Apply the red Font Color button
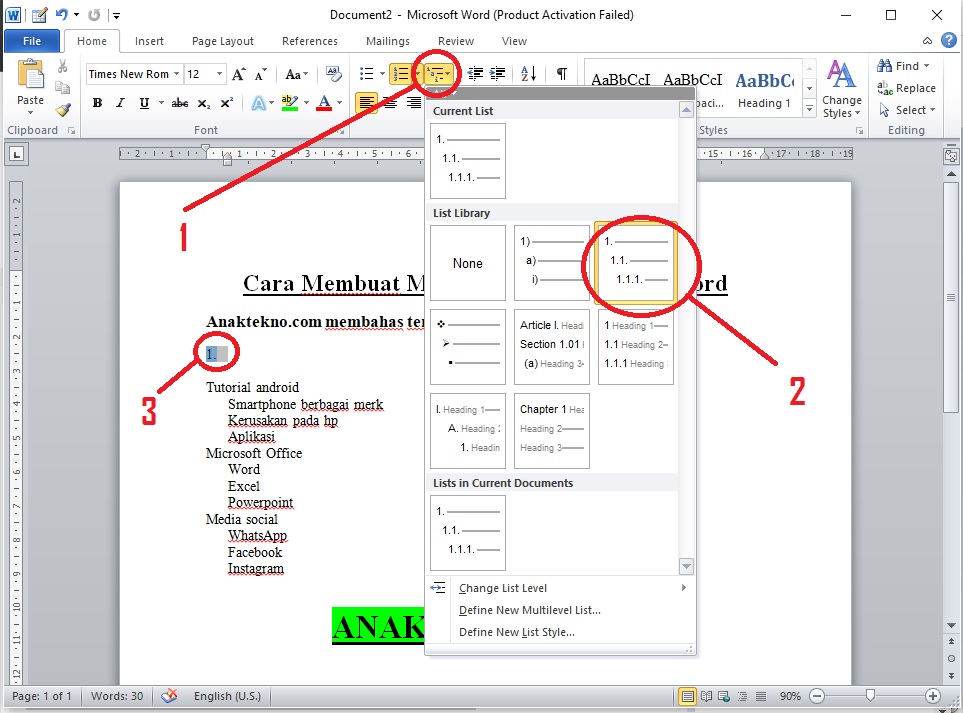Viewport: 963px width, 713px height. coord(324,103)
